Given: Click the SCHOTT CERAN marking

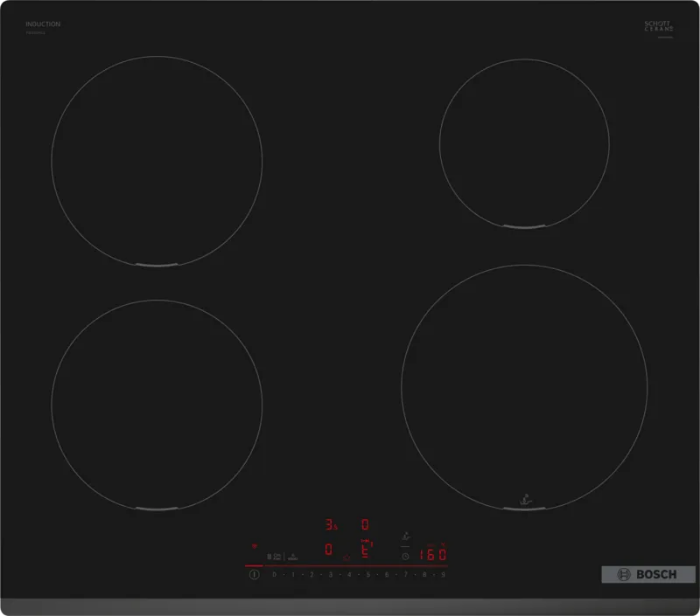Looking at the screenshot, I should pyautogui.click(x=658, y=26).
